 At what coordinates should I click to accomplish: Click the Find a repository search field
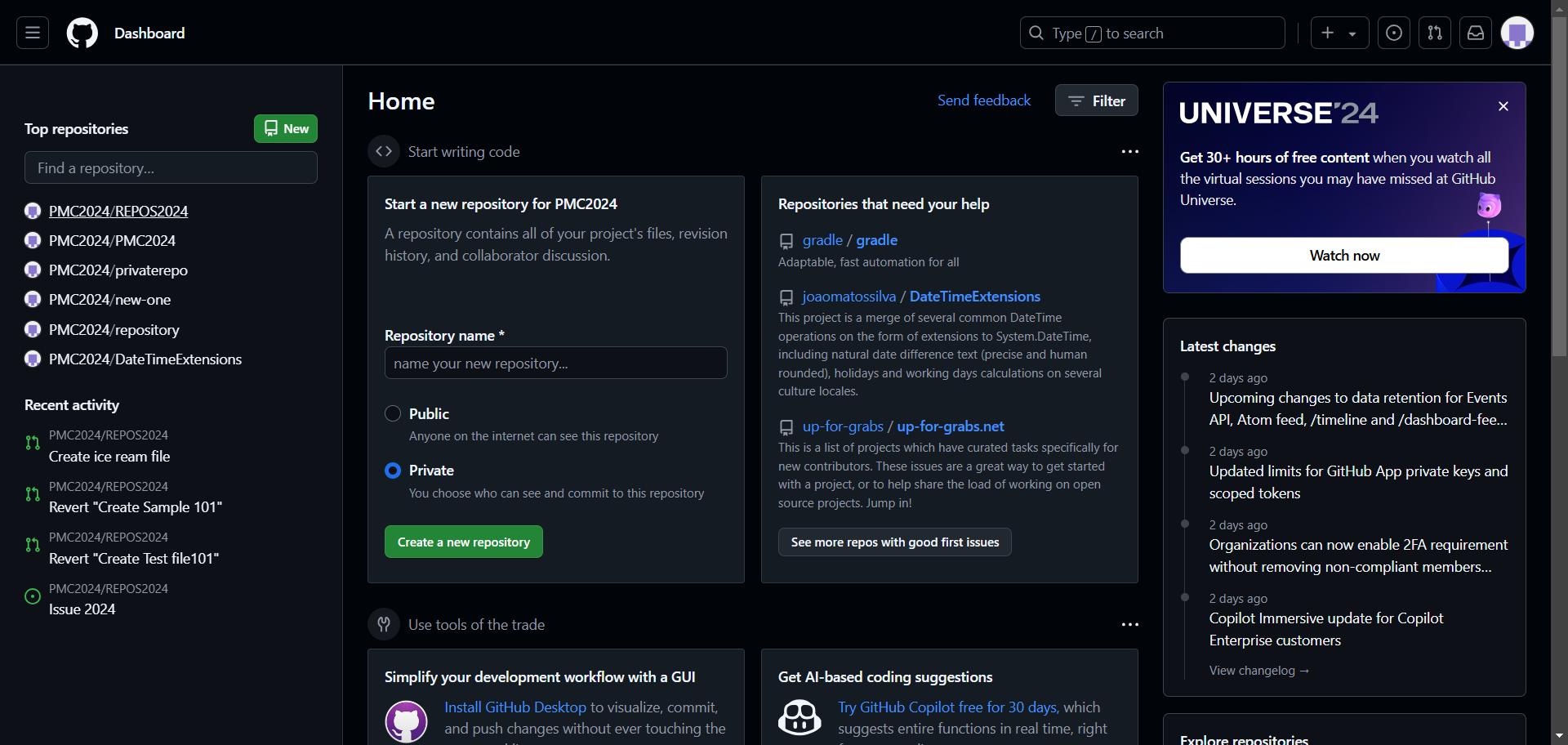click(x=171, y=167)
